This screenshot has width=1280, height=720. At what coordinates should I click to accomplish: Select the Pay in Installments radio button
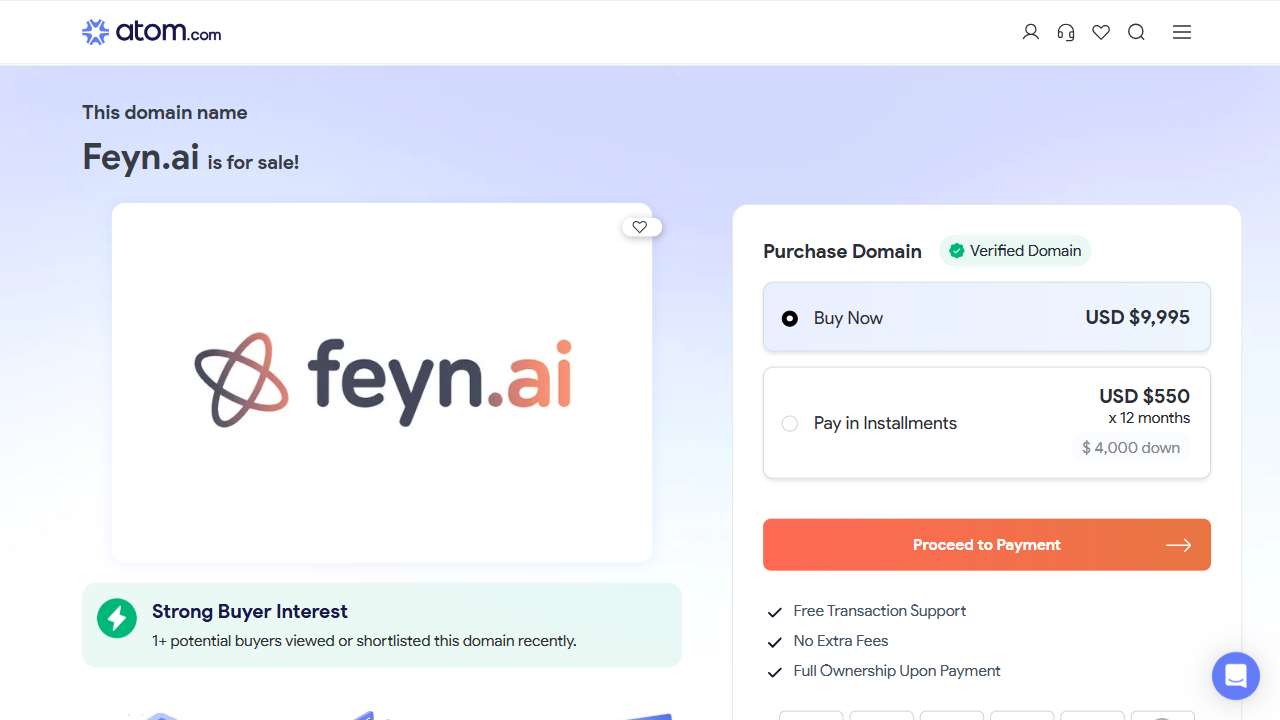[790, 423]
